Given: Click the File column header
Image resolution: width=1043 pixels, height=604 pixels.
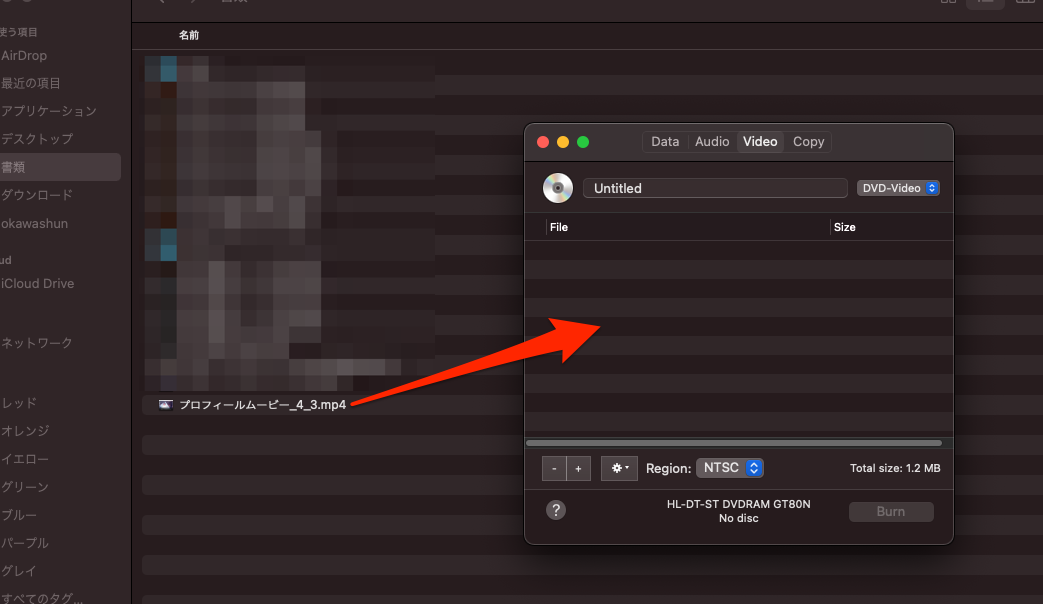Looking at the screenshot, I should tap(559, 227).
